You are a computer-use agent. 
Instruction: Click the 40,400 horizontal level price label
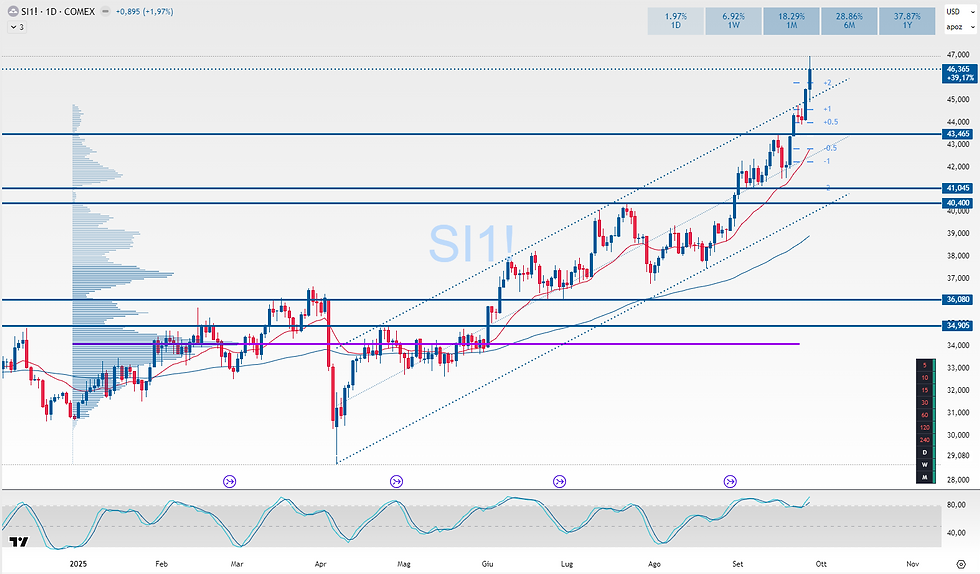(958, 203)
